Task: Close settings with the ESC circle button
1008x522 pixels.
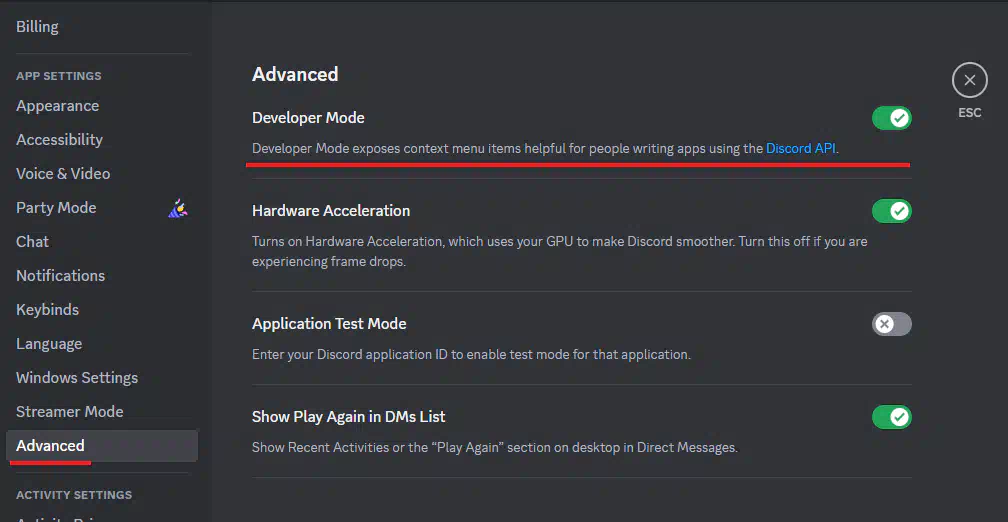Action: click(x=969, y=80)
